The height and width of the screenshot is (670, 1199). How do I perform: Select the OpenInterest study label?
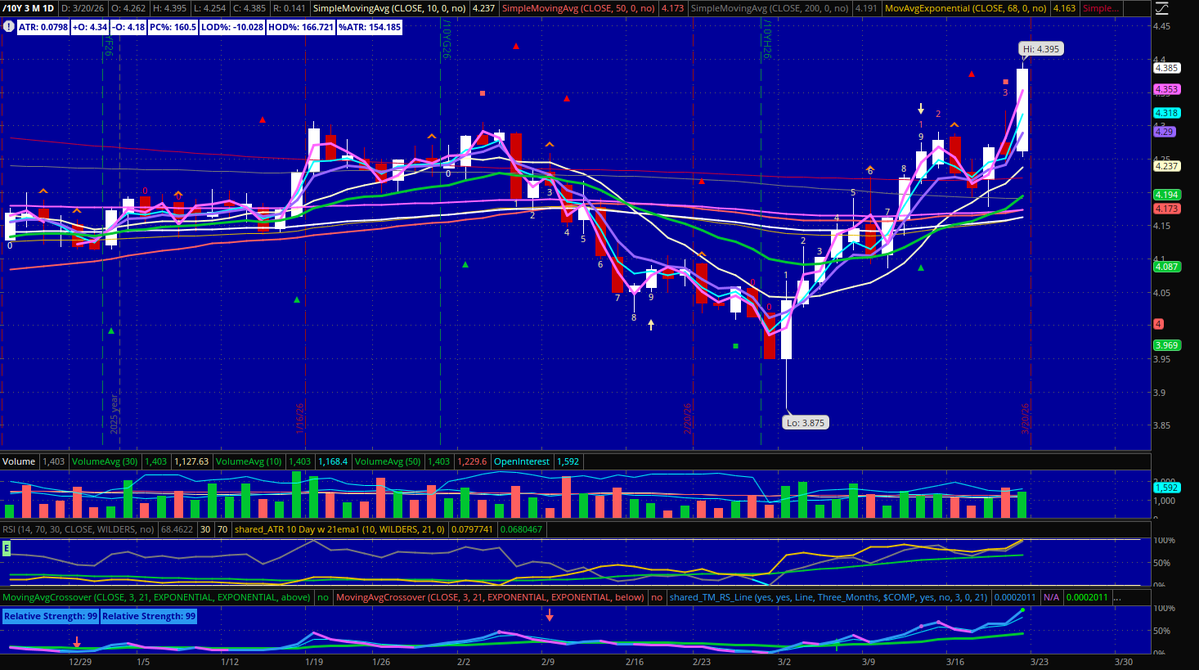(522, 461)
